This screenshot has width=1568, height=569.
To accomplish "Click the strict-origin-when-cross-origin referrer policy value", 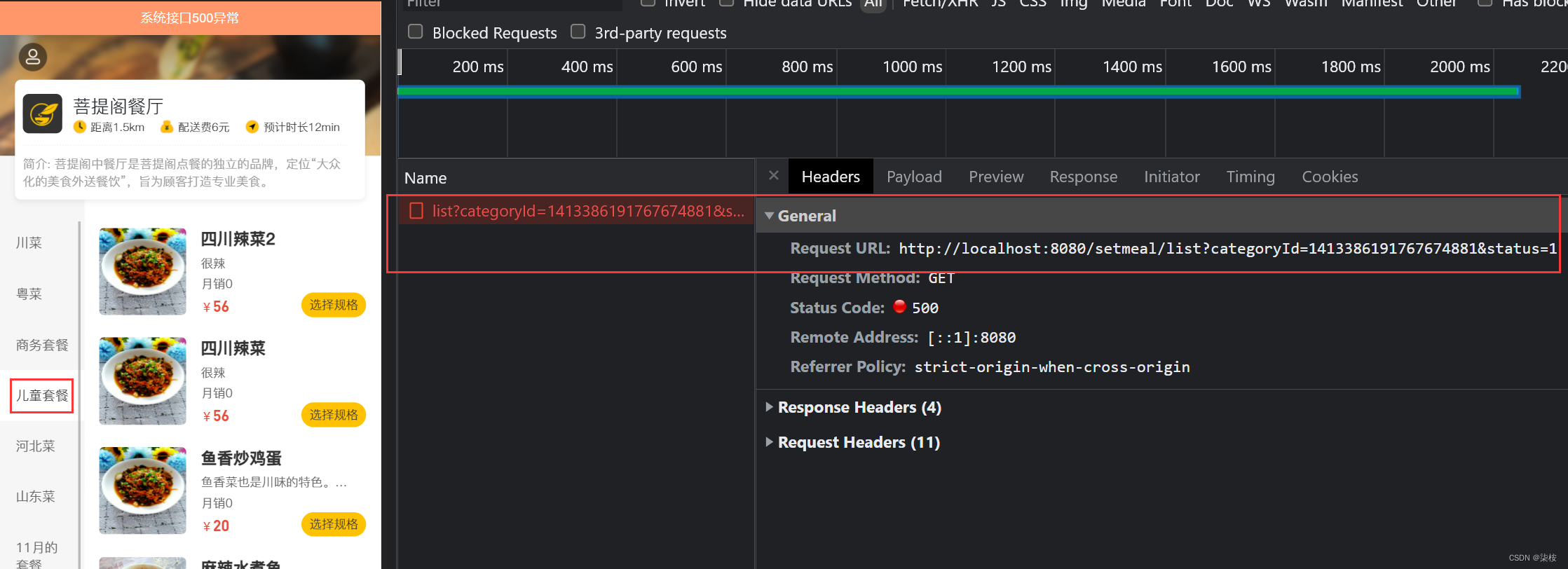I will click(1052, 366).
